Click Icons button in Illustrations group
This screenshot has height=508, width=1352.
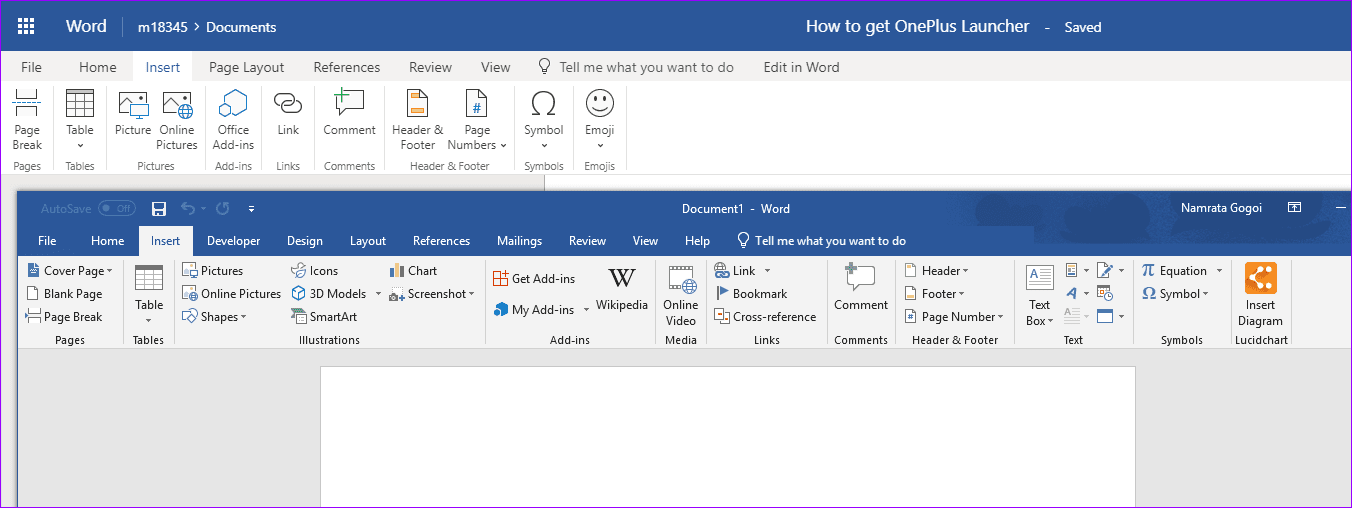(x=315, y=271)
